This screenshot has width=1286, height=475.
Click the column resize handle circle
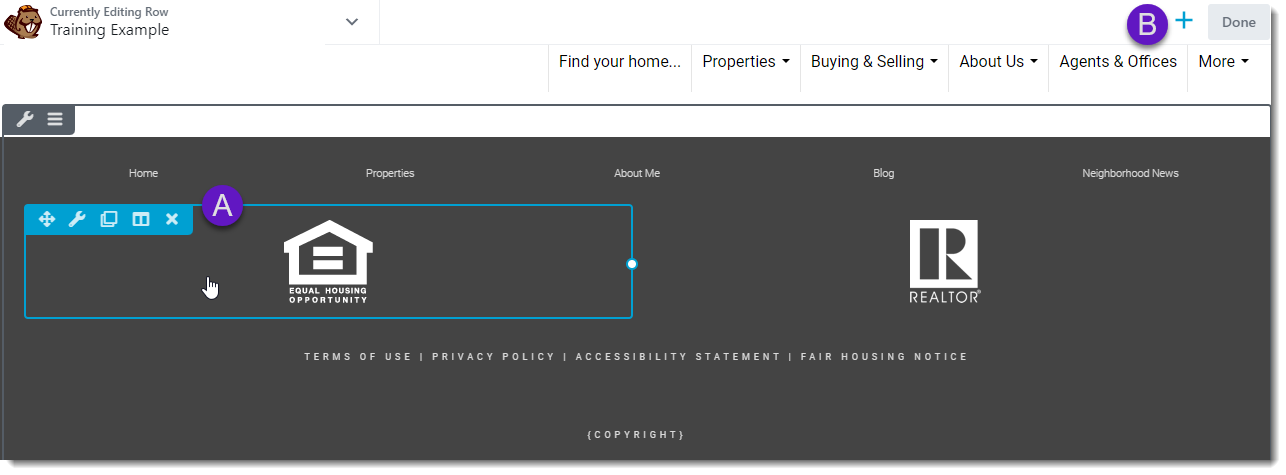pyautogui.click(x=632, y=264)
